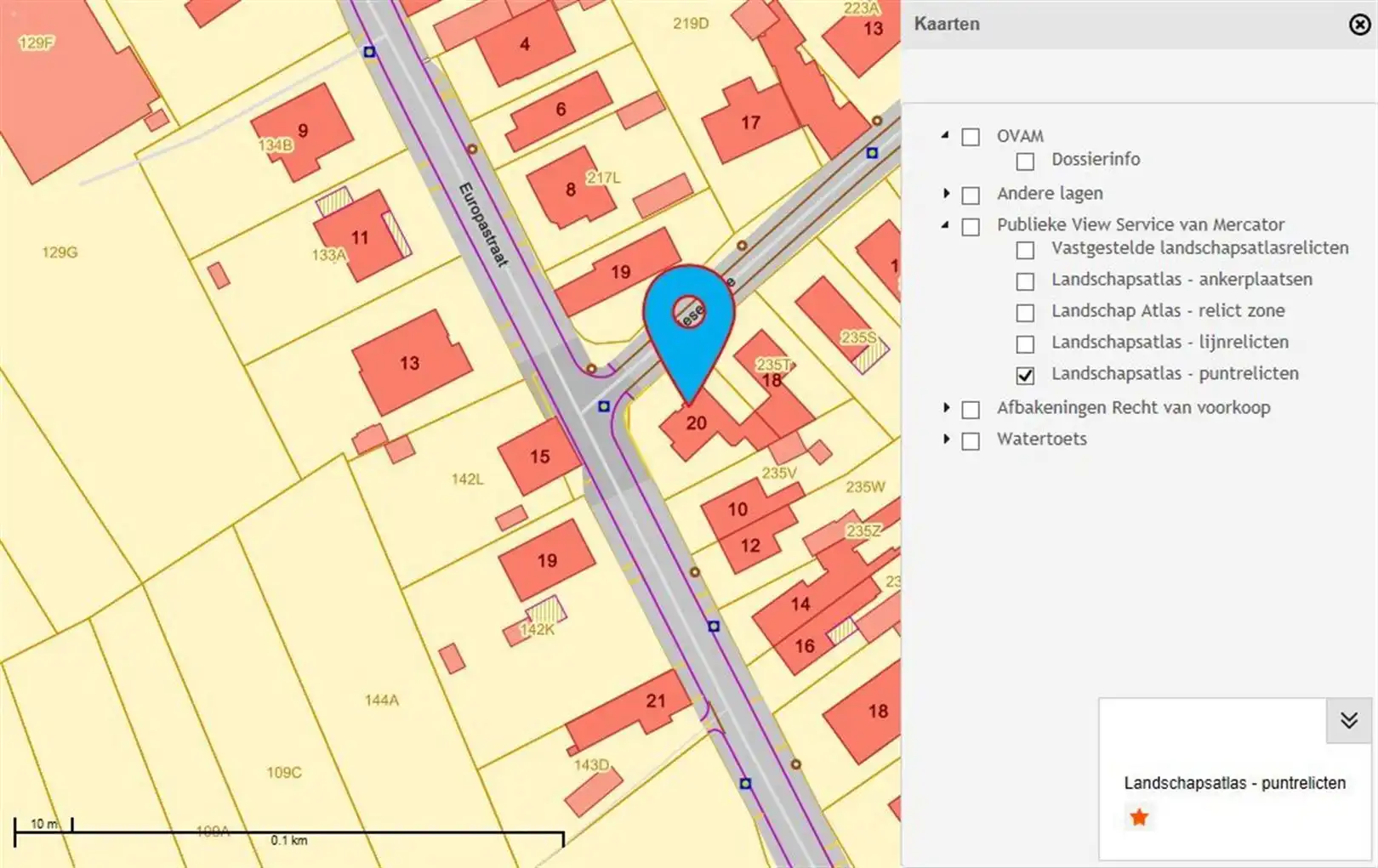Click building number 21 on map
The width and height of the screenshot is (1378, 868).
click(655, 701)
